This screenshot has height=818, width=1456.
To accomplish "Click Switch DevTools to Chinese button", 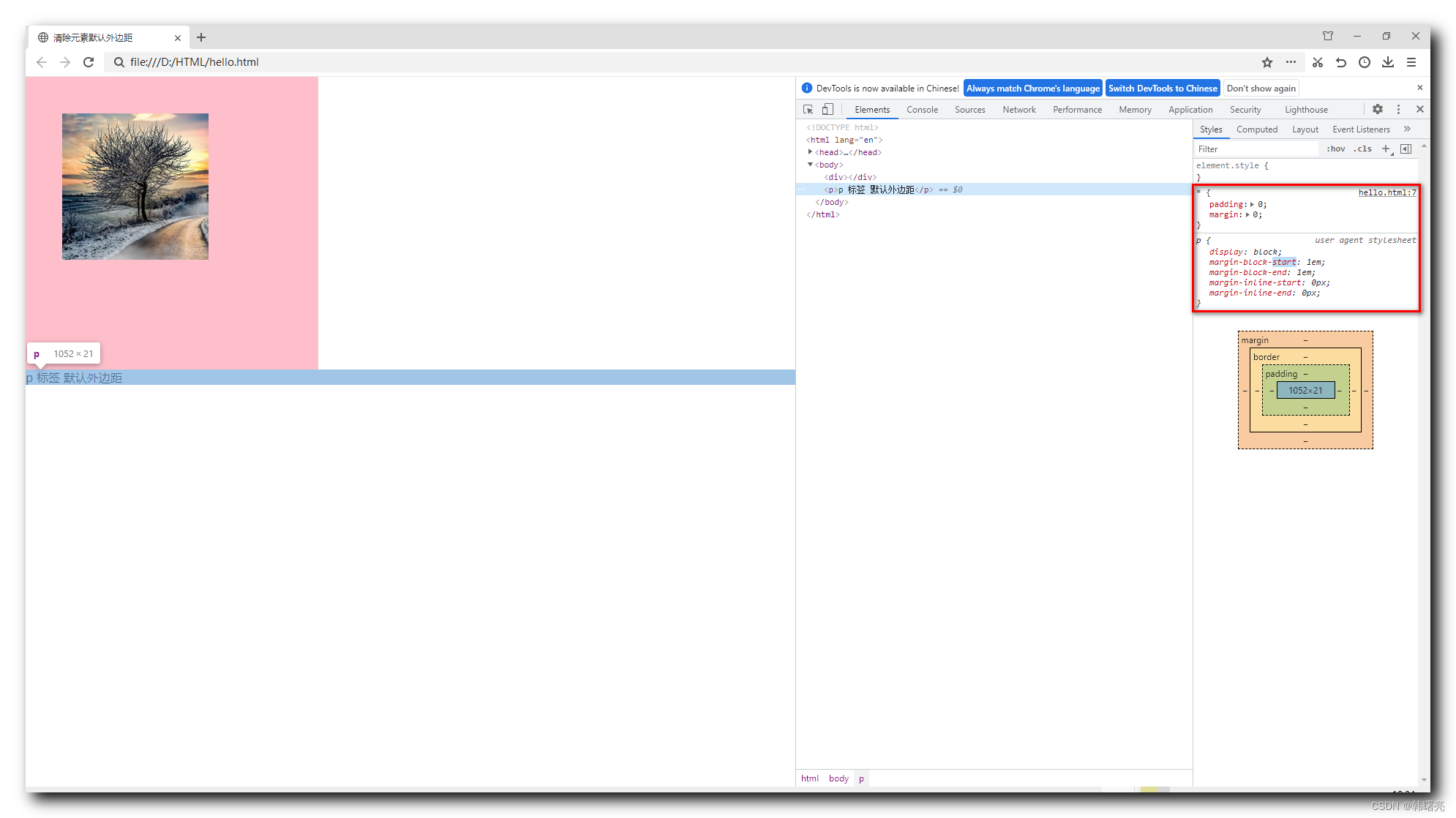I will click(1163, 88).
